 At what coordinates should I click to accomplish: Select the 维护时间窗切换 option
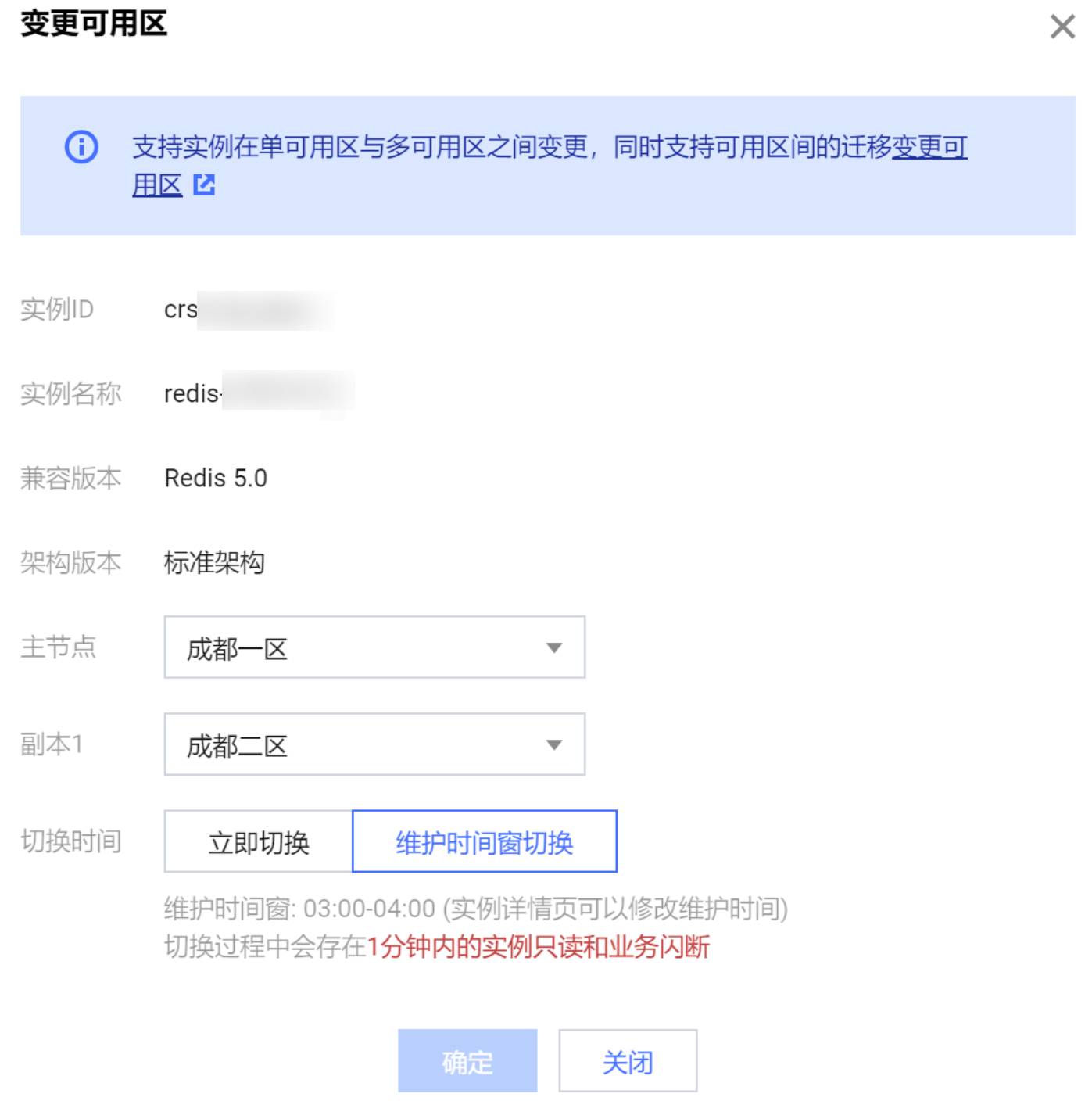click(485, 842)
